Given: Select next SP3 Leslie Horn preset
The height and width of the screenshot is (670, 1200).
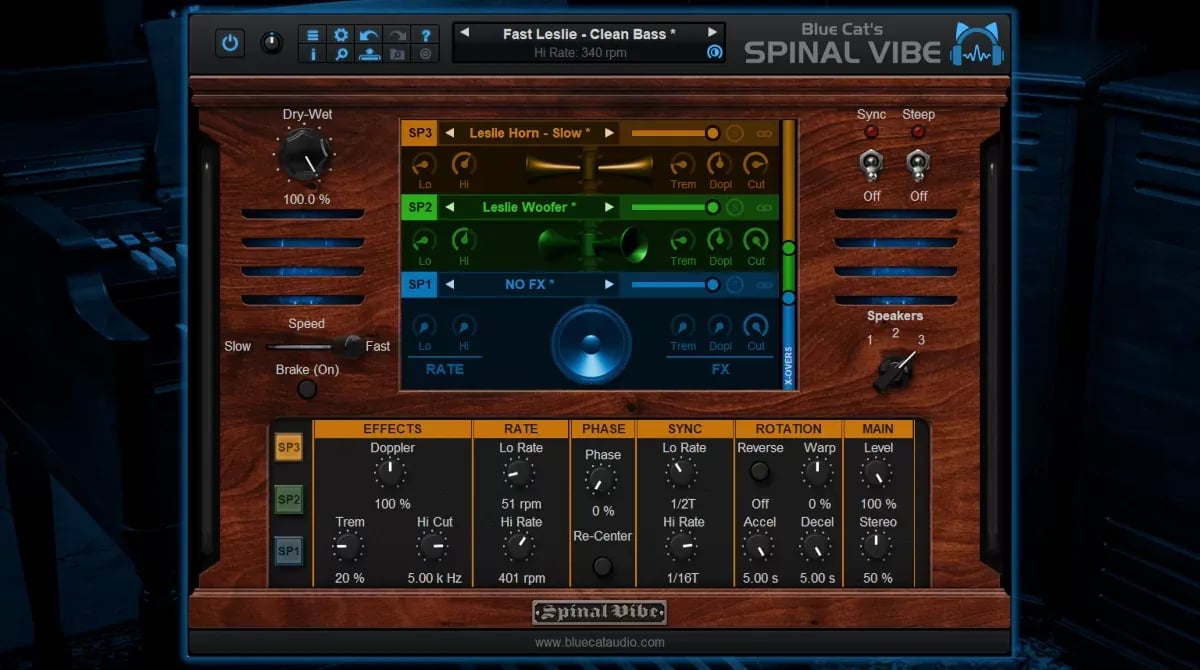Looking at the screenshot, I should (x=608, y=133).
